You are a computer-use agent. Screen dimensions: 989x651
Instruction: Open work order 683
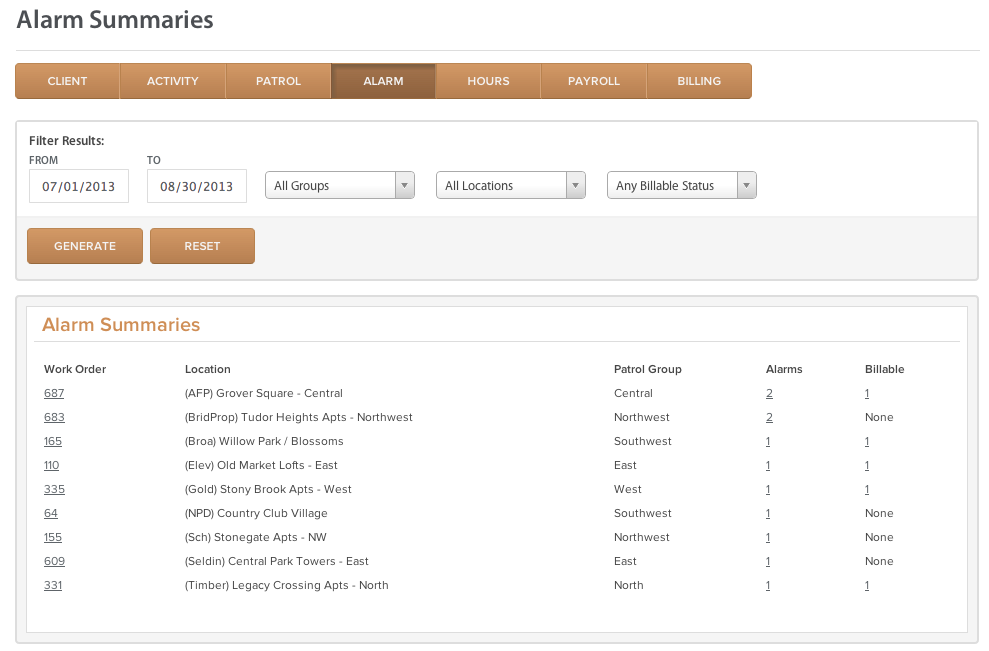[54, 417]
